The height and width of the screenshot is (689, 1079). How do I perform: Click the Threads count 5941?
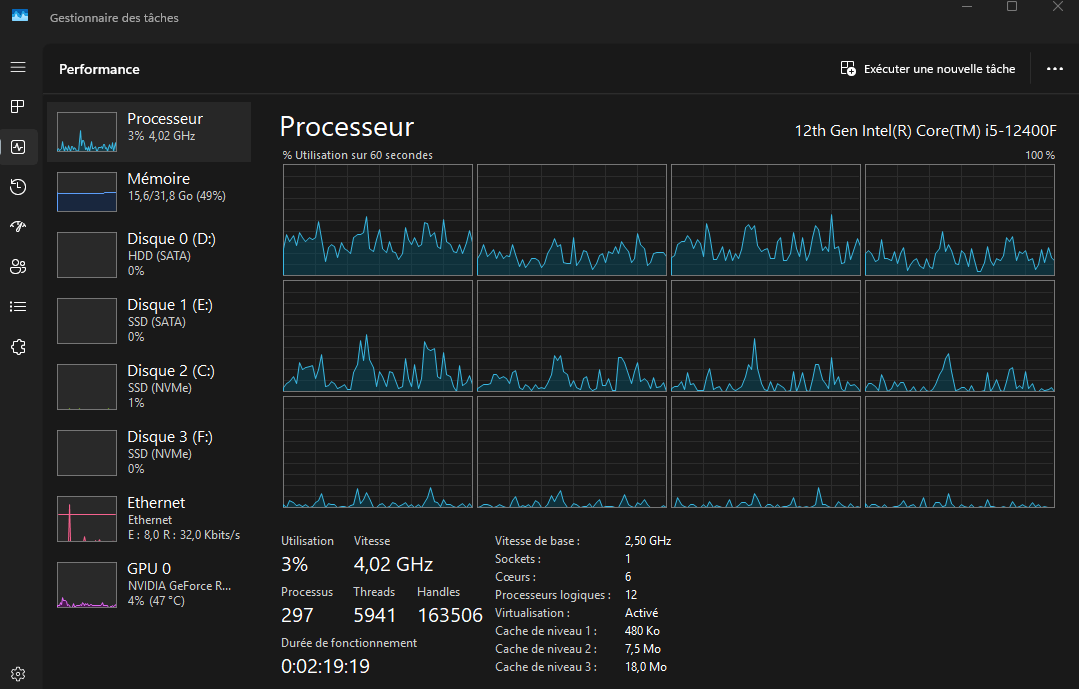[374, 615]
